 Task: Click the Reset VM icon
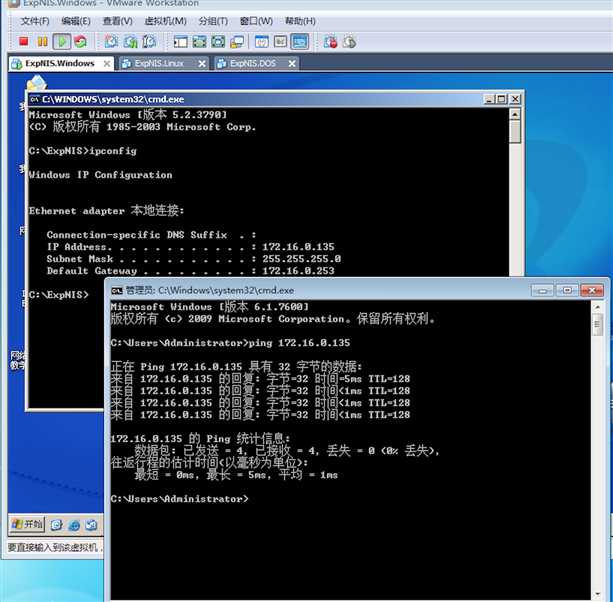pos(81,41)
